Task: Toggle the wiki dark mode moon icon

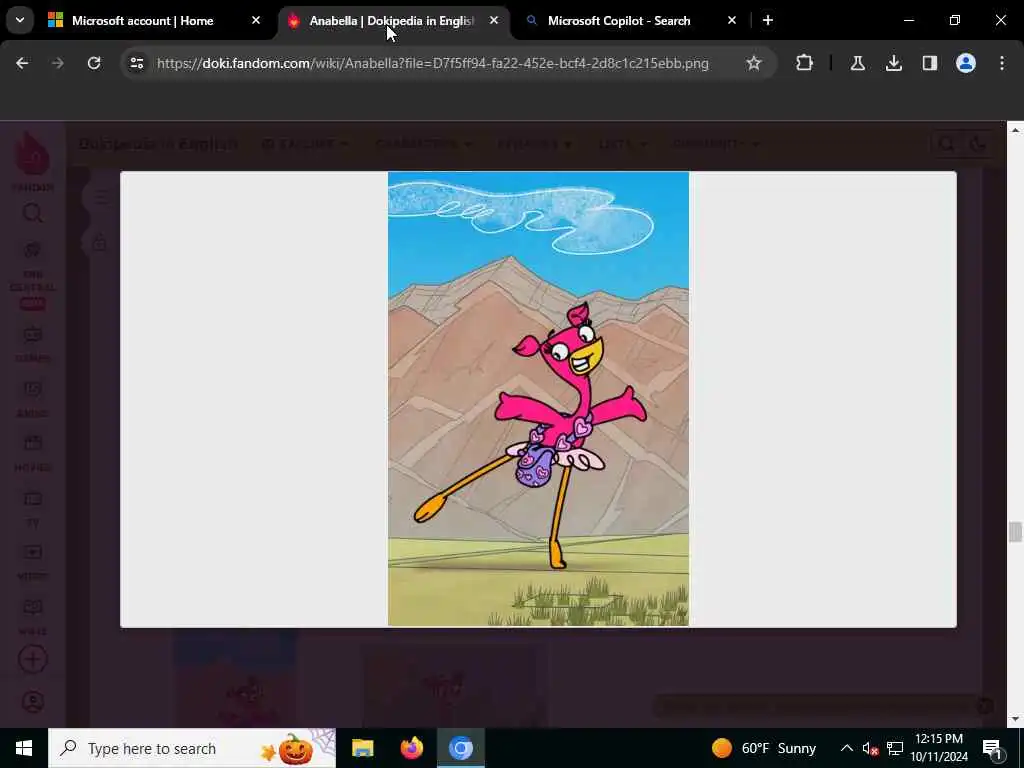Action: [x=978, y=144]
